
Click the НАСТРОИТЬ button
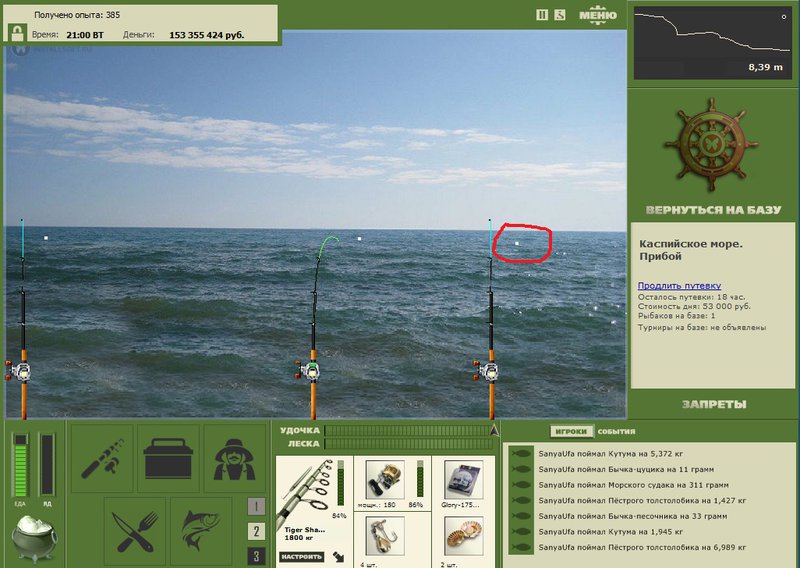pyautogui.click(x=302, y=557)
